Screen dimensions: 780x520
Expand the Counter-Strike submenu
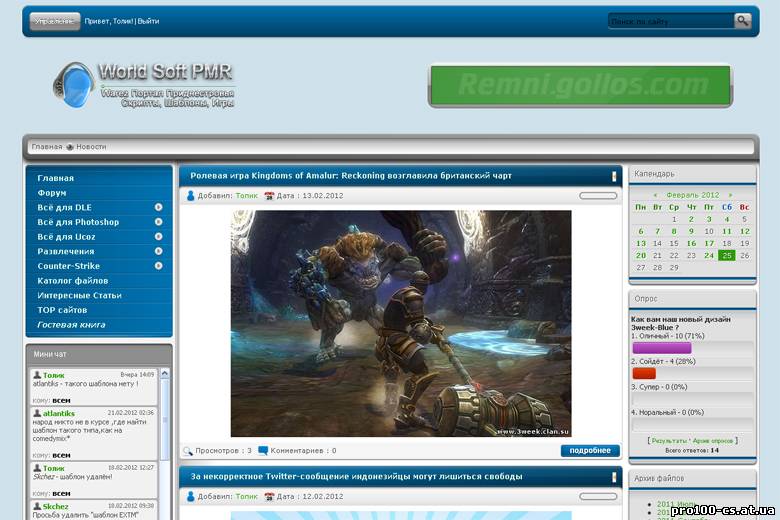click(158, 266)
